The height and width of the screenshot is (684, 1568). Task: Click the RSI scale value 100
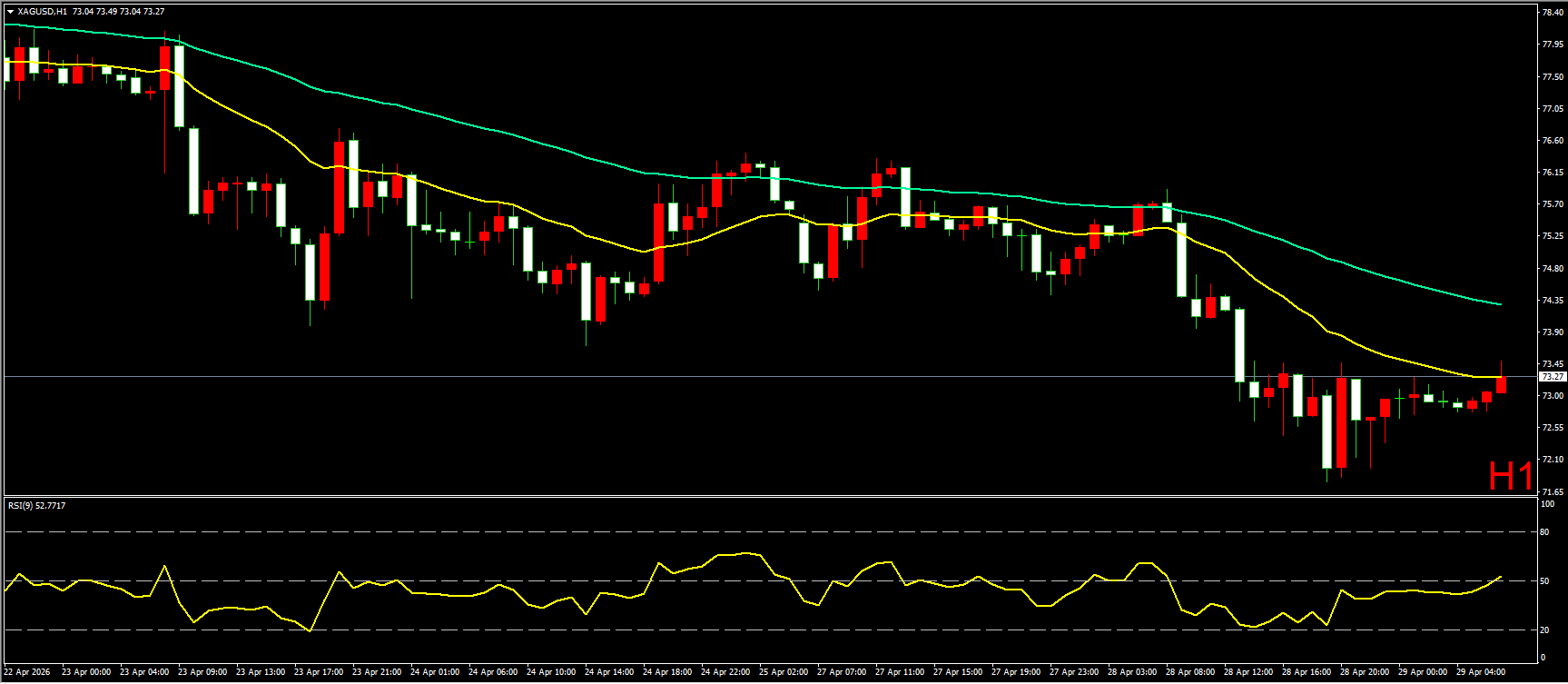pyautogui.click(x=1547, y=504)
